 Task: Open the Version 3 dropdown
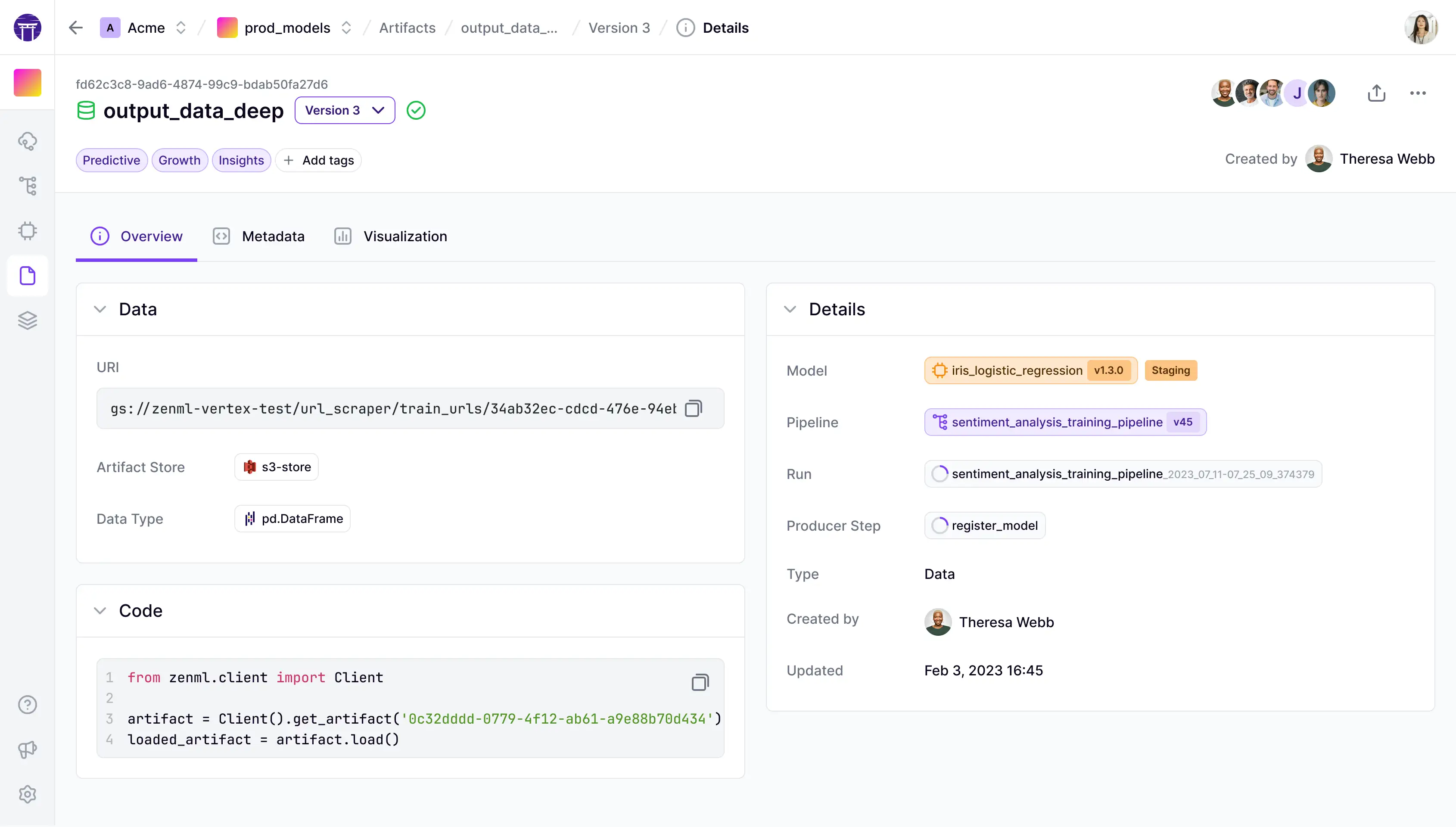point(344,110)
